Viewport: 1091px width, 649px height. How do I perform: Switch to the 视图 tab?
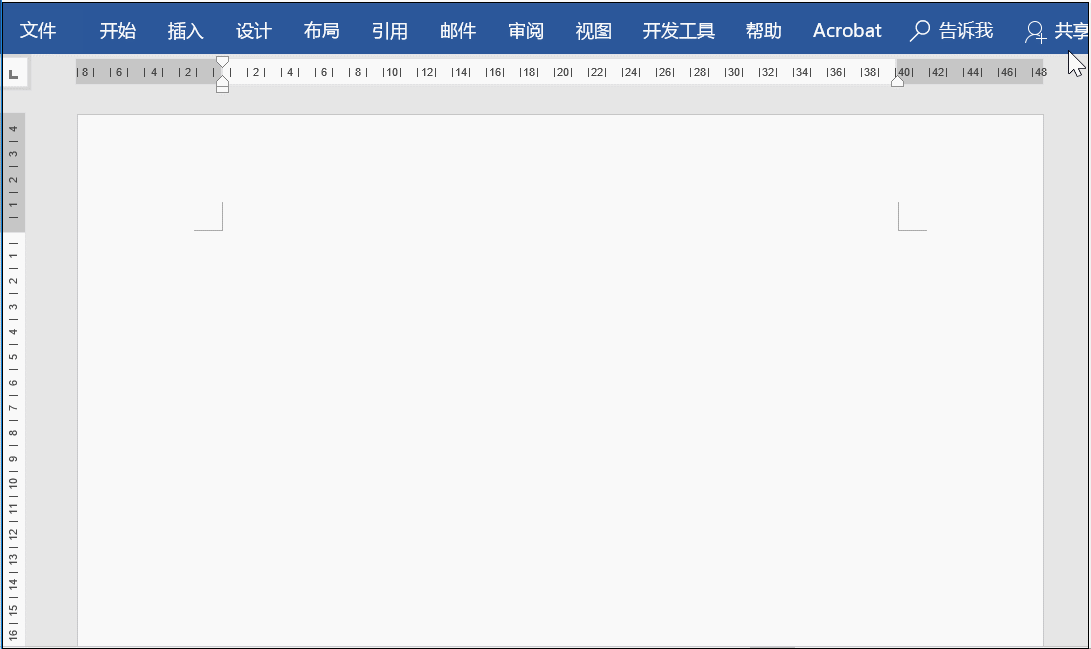click(594, 31)
